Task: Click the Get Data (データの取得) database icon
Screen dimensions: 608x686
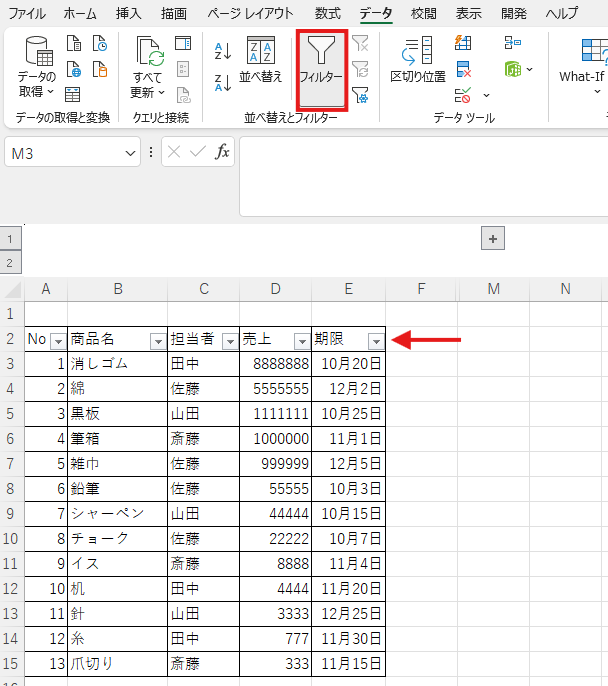Action: (x=38, y=51)
